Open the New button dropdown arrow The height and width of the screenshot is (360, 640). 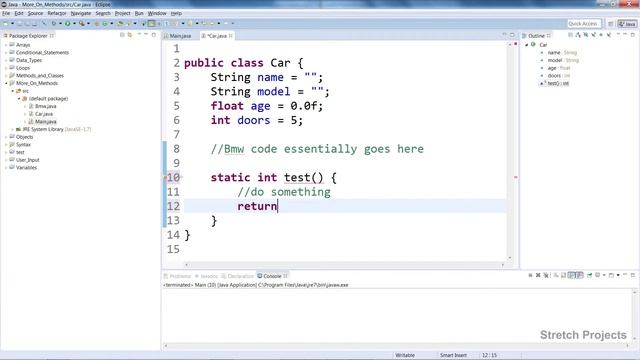12,24
